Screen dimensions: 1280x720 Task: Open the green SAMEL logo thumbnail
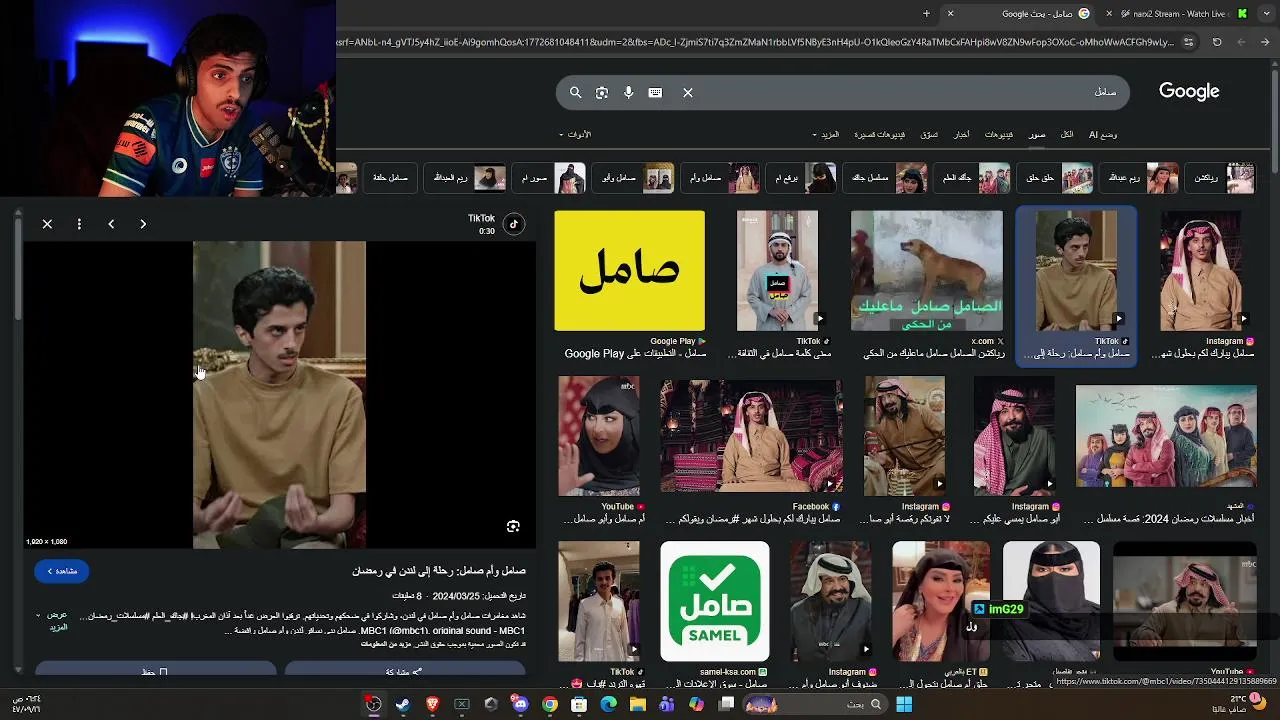(715, 601)
